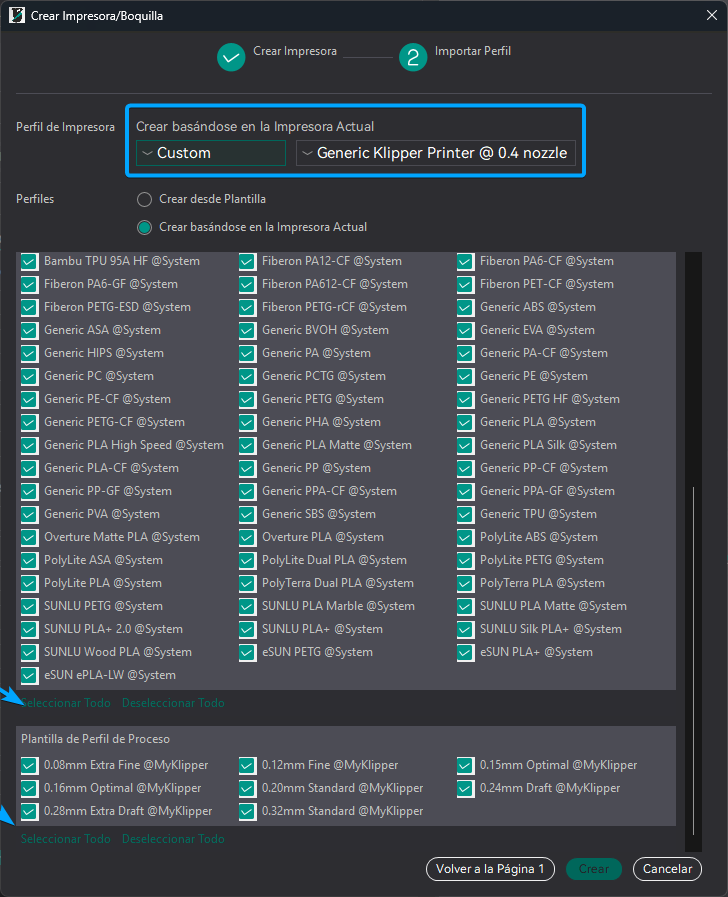This screenshot has height=897, width=728.
Task: Close the Crear Impresora/Boquilla dialog
Action: point(704,16)
